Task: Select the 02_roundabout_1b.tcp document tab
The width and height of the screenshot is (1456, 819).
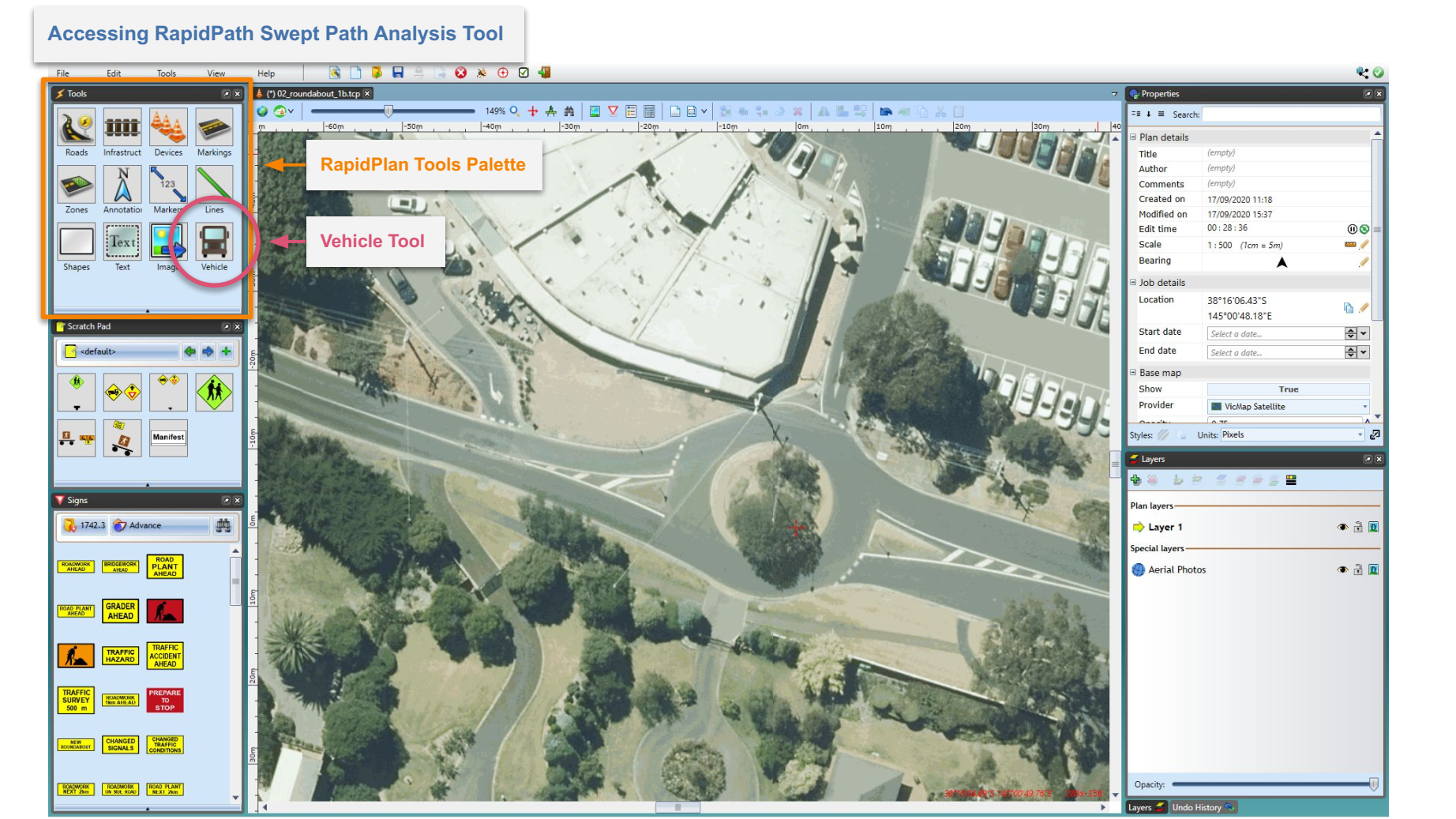Action: [x=313, y=93]
